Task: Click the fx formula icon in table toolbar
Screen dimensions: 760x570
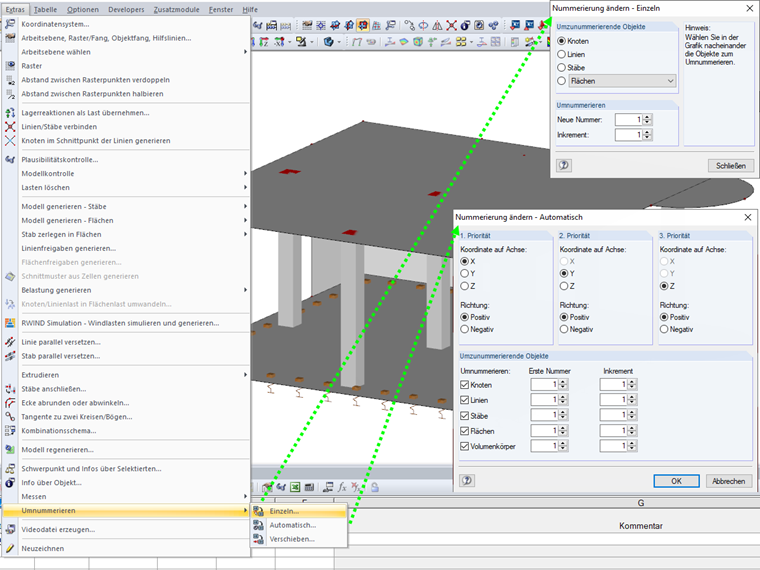Action: point(342,487)
